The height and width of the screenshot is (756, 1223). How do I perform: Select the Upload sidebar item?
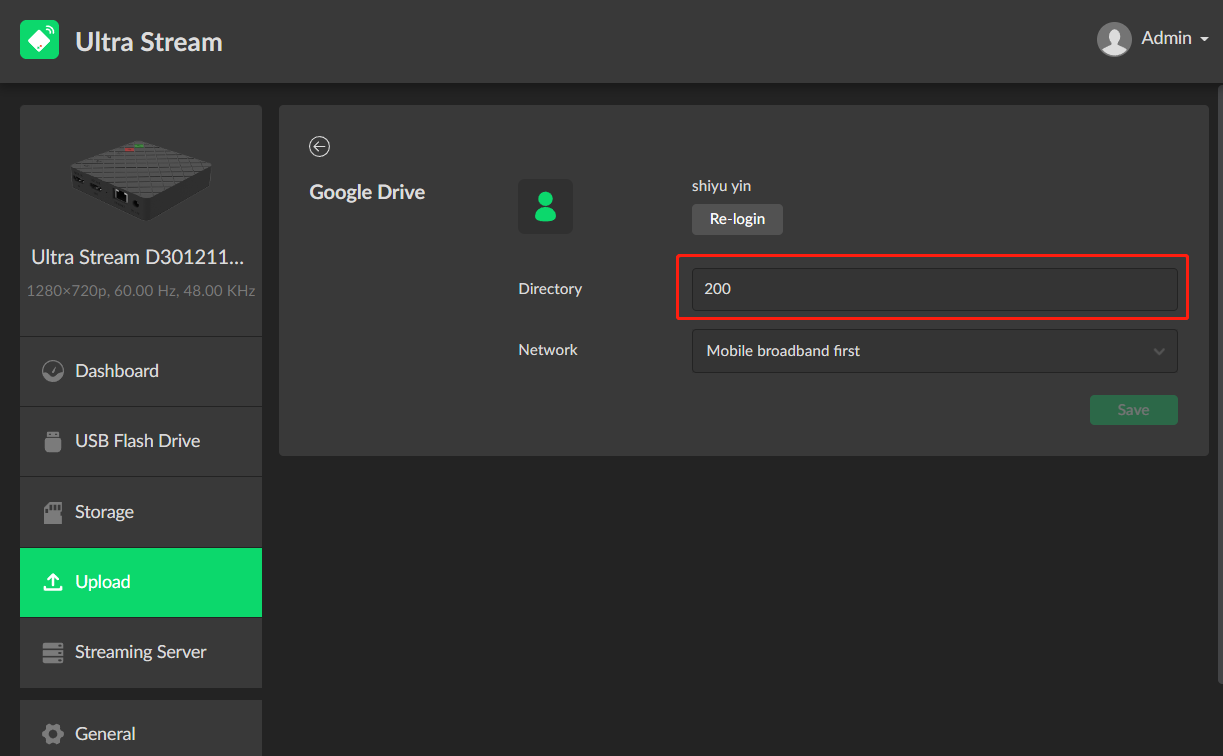coord(141,582)
